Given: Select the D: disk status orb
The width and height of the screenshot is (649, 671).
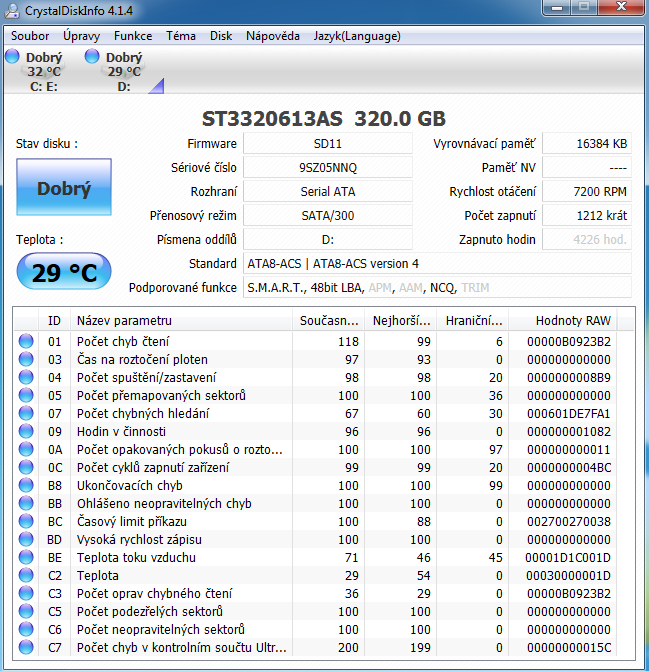Looking at the screenshot, I should point(92,56).
